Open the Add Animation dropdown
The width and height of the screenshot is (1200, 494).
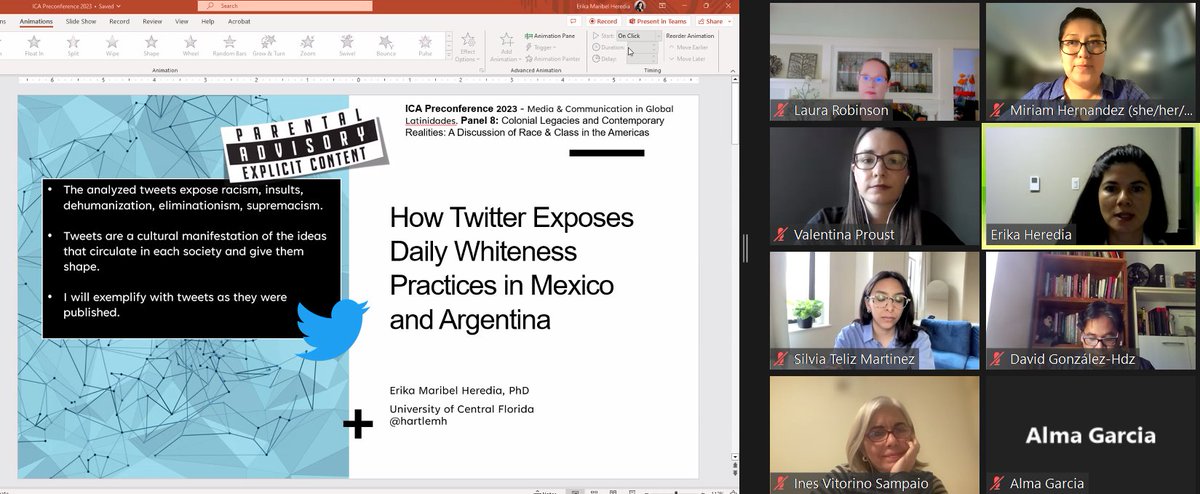(504, 47)
